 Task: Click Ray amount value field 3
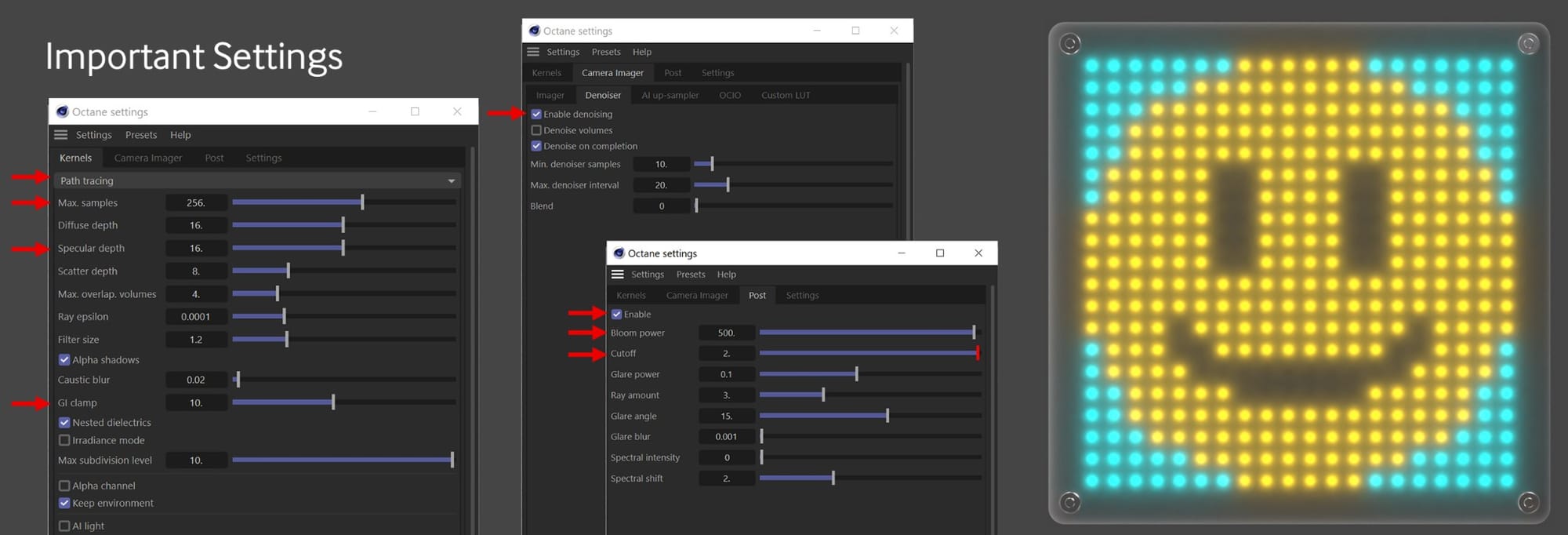[x=727, y=395]
